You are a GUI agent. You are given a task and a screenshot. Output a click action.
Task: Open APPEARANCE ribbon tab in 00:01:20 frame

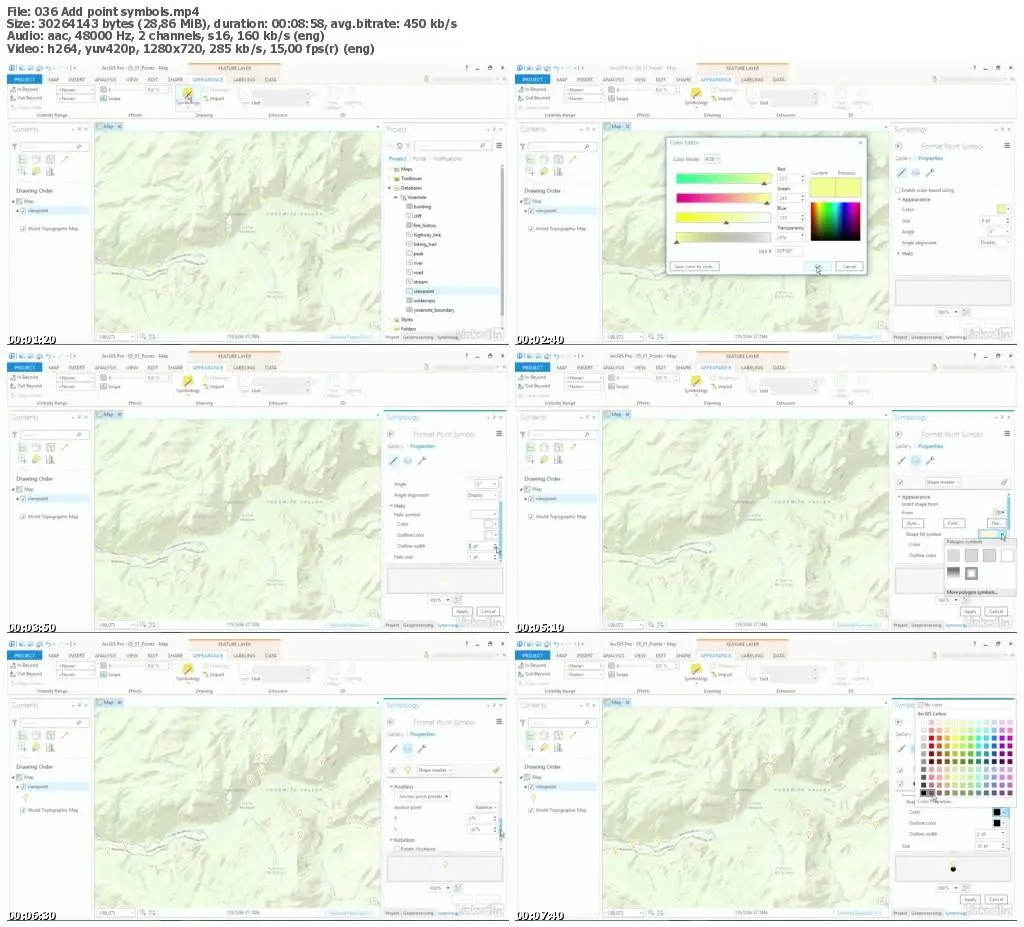pyautogui.click(x=208, y=80)
